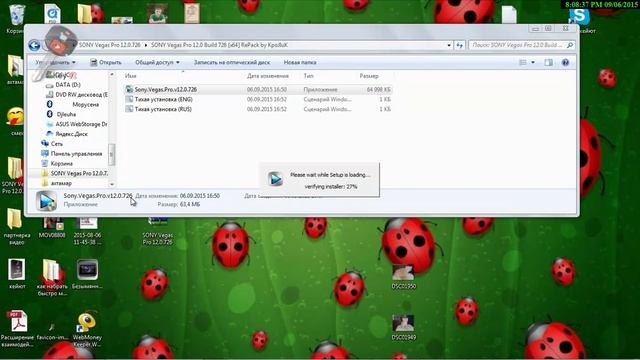Screen dimensions: 640x360
Task: Select desktop SONY Vegas Pro 12.0.726 icon
Action: pyautogui.click(x=158, y=231)
